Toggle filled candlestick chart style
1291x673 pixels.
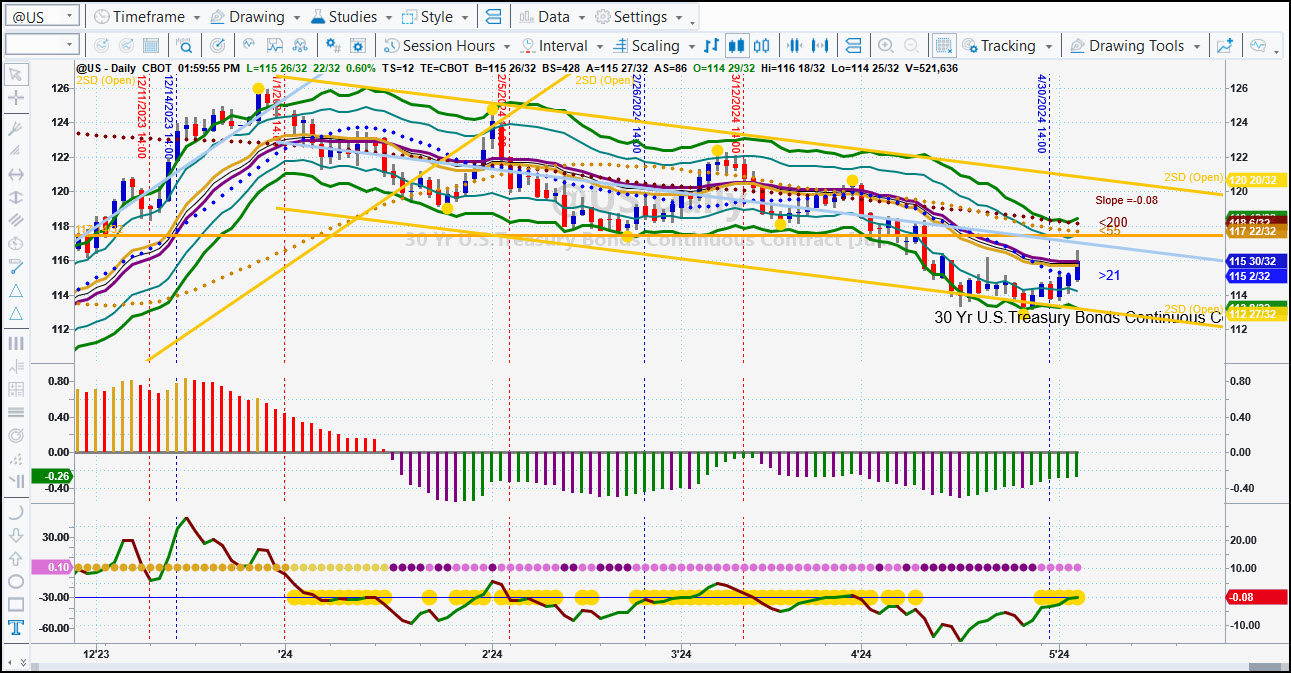click(x=737, y=46)
